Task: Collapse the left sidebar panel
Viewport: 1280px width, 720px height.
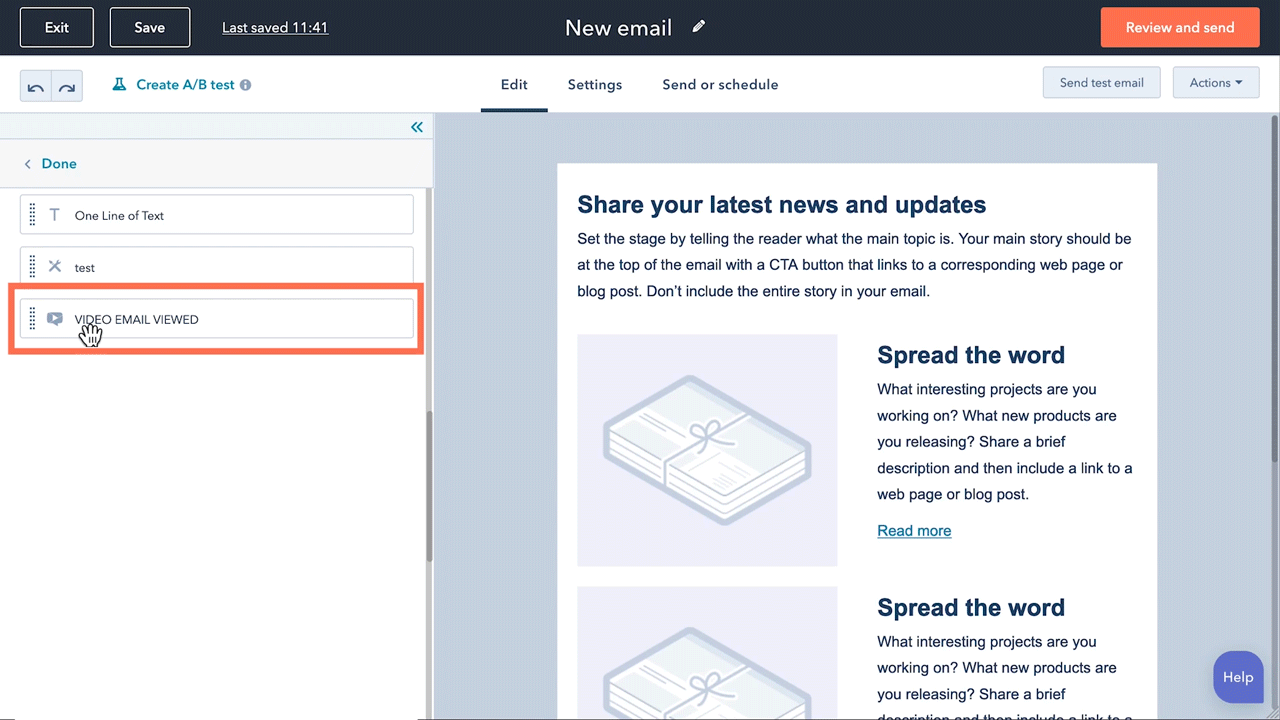Action: 417,127
